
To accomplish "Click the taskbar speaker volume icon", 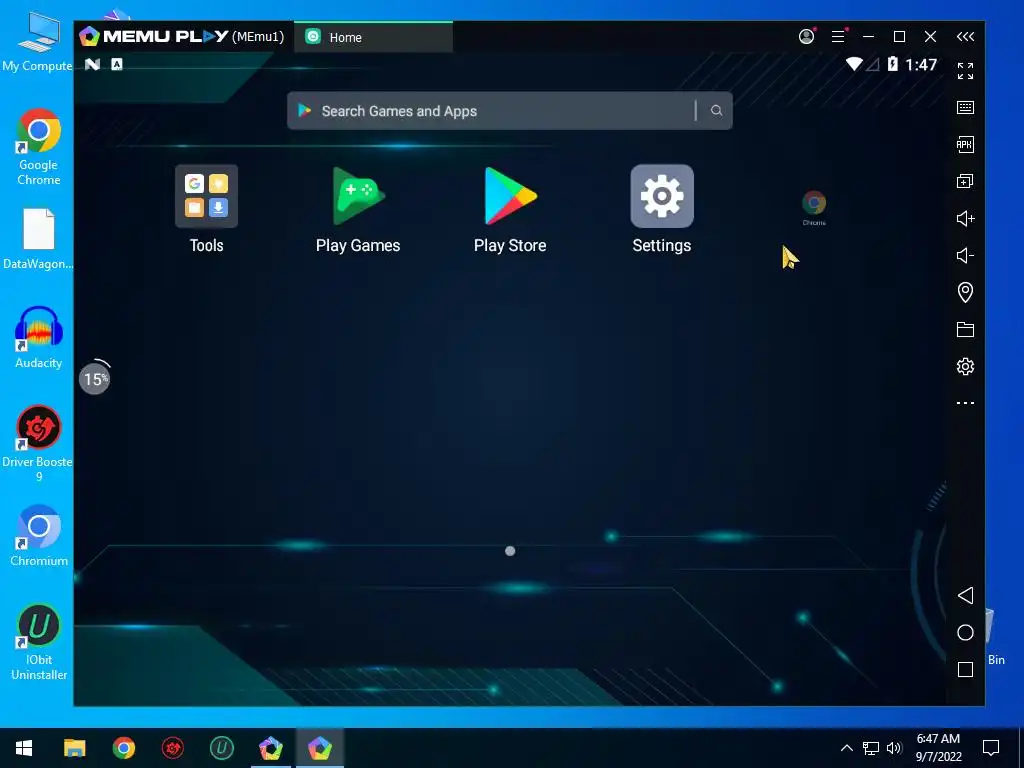I will pos(894,748).
